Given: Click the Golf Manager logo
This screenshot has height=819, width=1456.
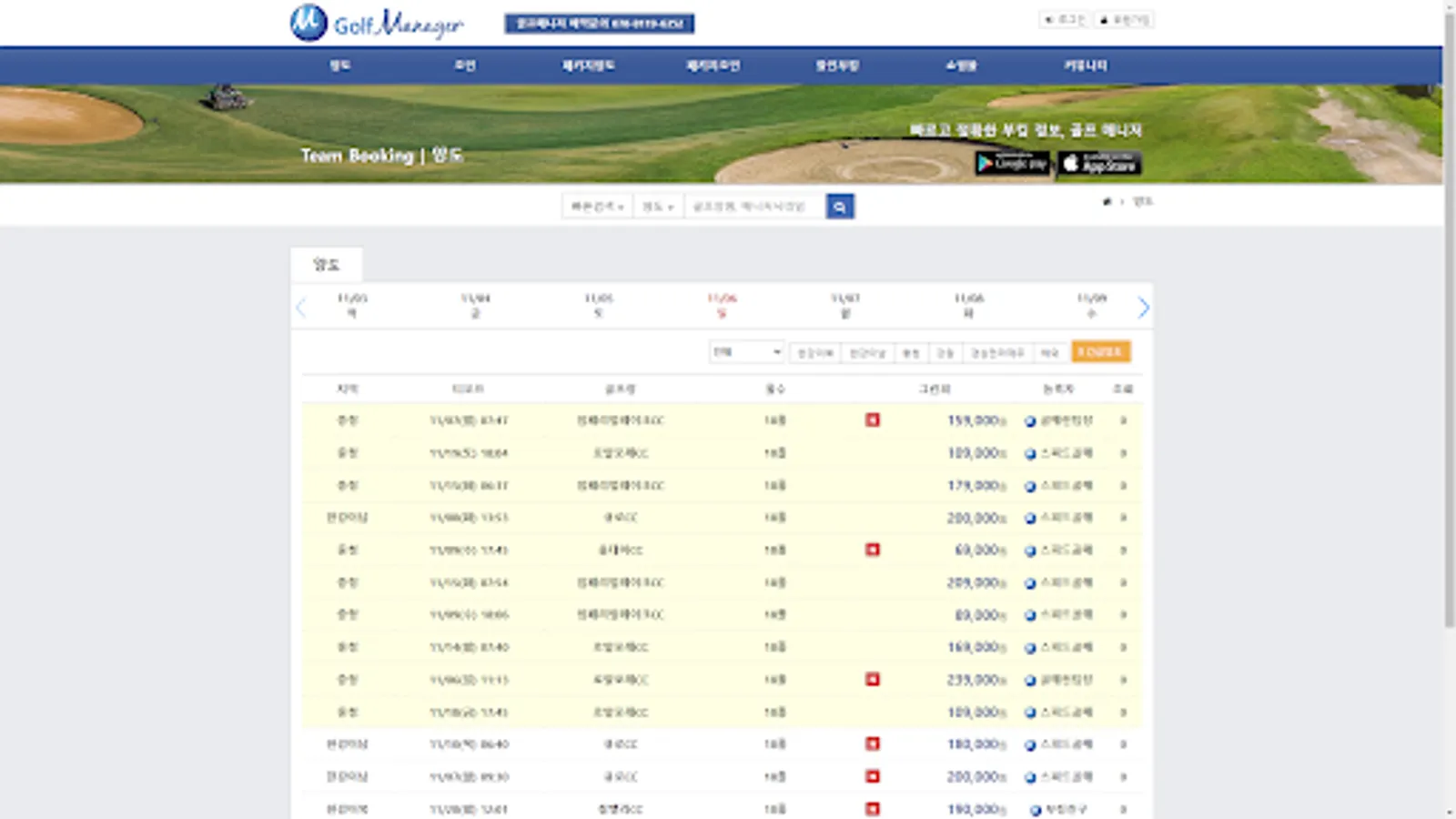Looking at the screenshot, I should (x=377, y=23).
